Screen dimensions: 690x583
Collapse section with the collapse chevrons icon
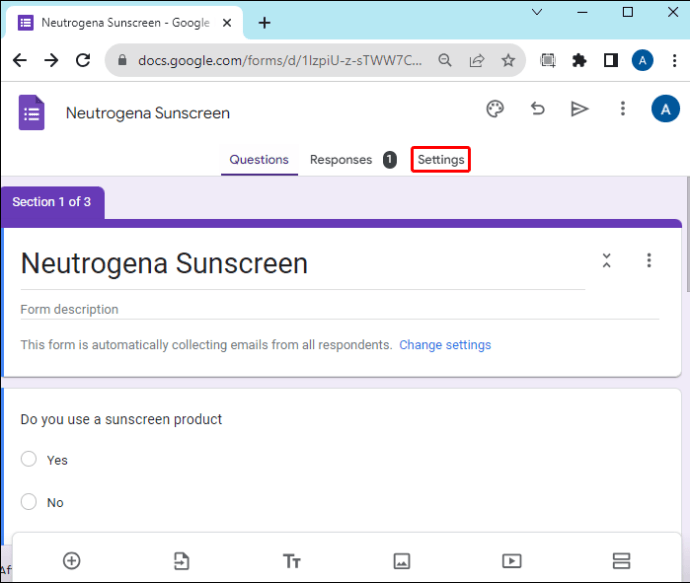tap(606, 260)
